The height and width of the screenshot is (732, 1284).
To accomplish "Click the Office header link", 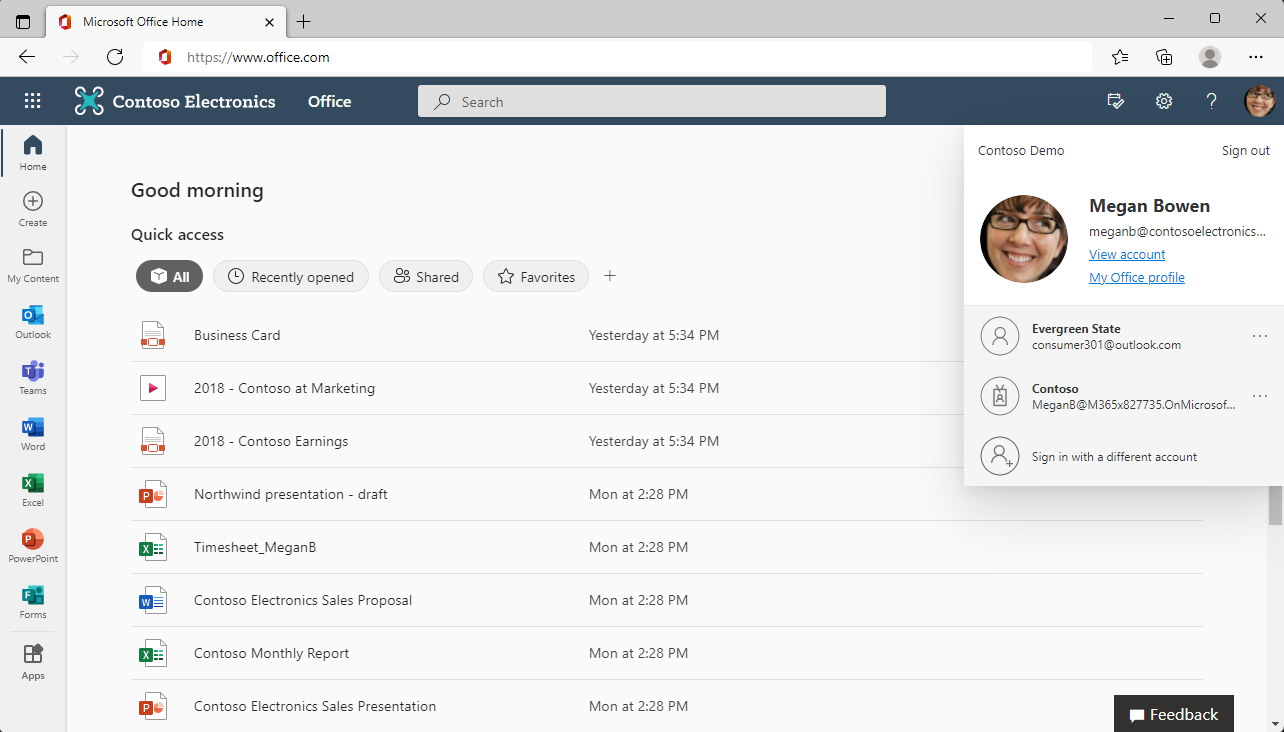I will pos(330,101).
